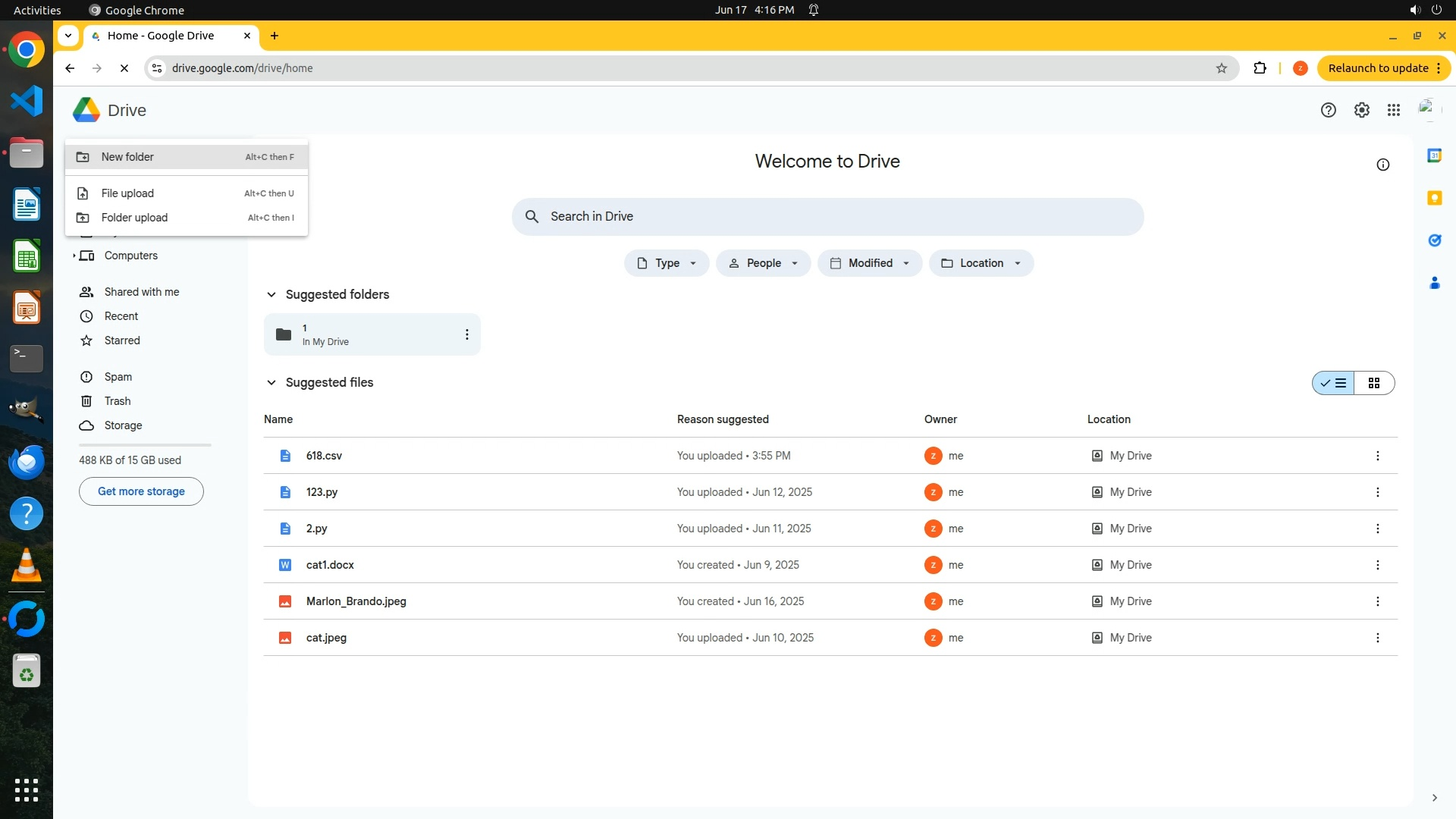Click the Help question mark icon

click(x=1328, y=111)
